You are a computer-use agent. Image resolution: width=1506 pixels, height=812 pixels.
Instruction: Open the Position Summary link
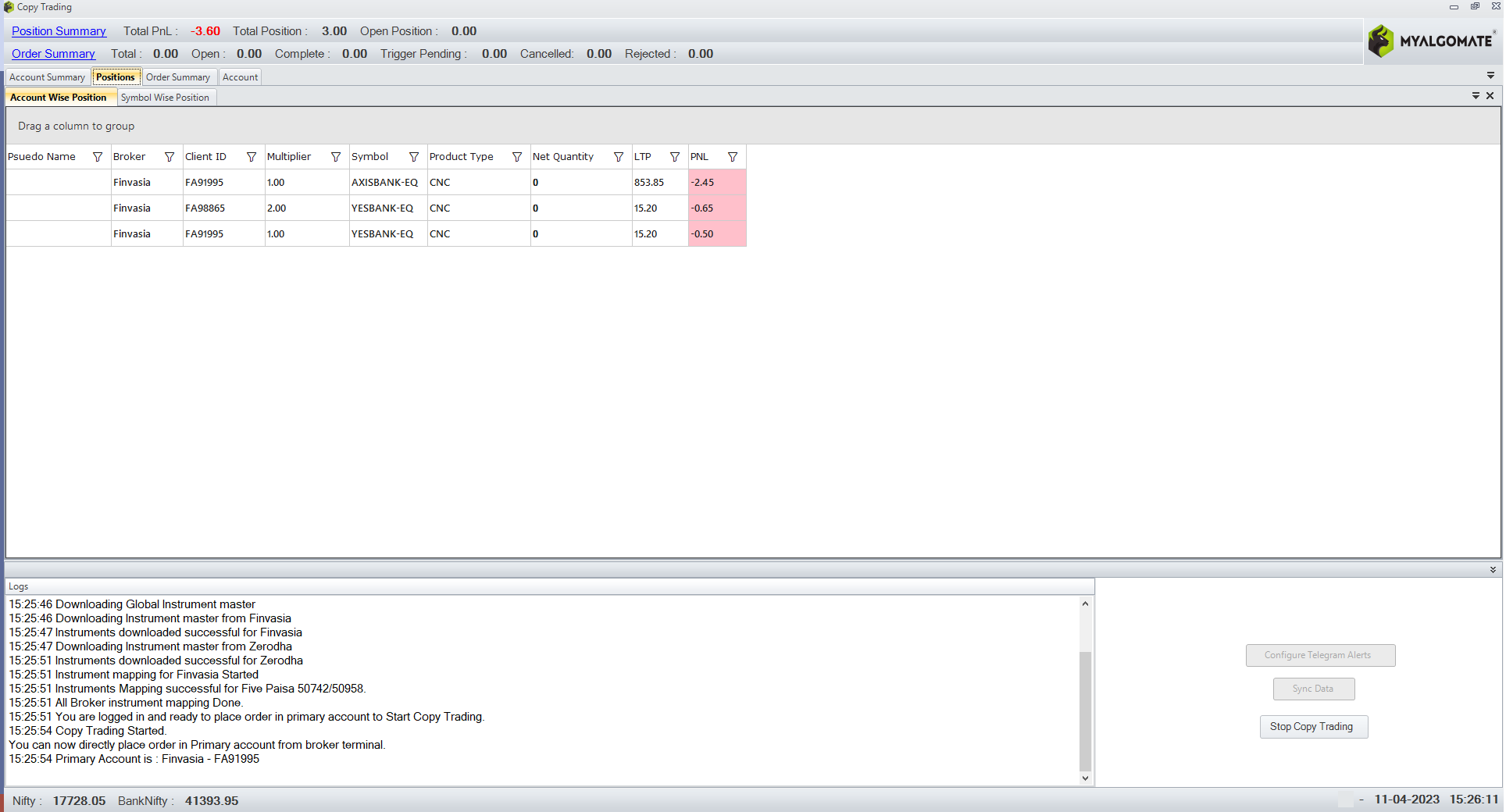[x=59, y=30]
